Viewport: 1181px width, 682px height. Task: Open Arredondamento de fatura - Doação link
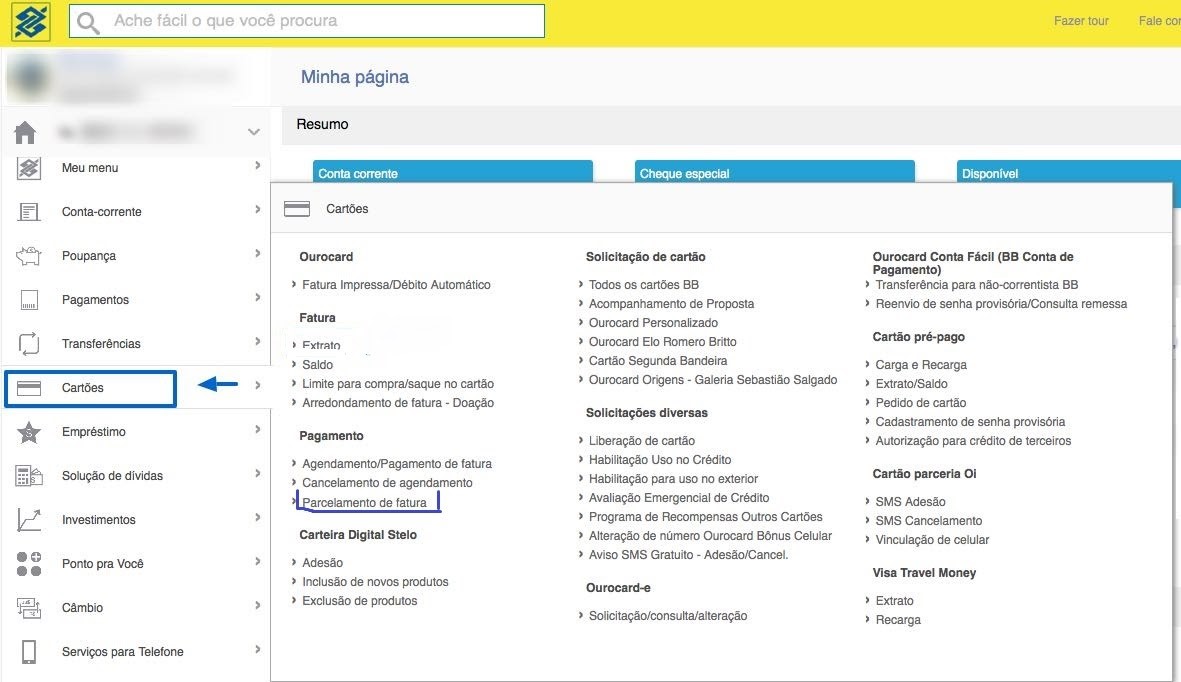pos(398,402)
